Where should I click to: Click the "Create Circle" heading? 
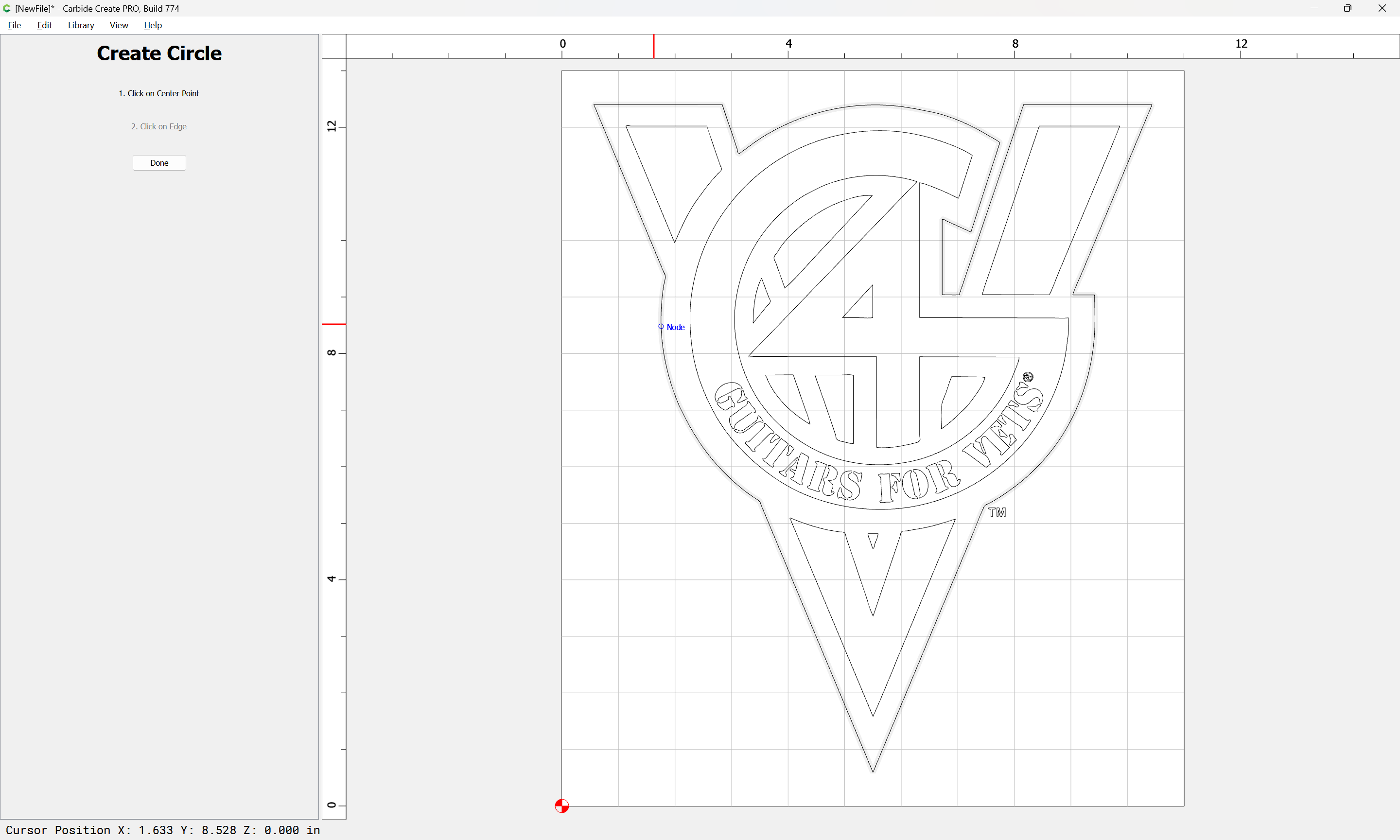pyautogui.click(x=159, y=53)
